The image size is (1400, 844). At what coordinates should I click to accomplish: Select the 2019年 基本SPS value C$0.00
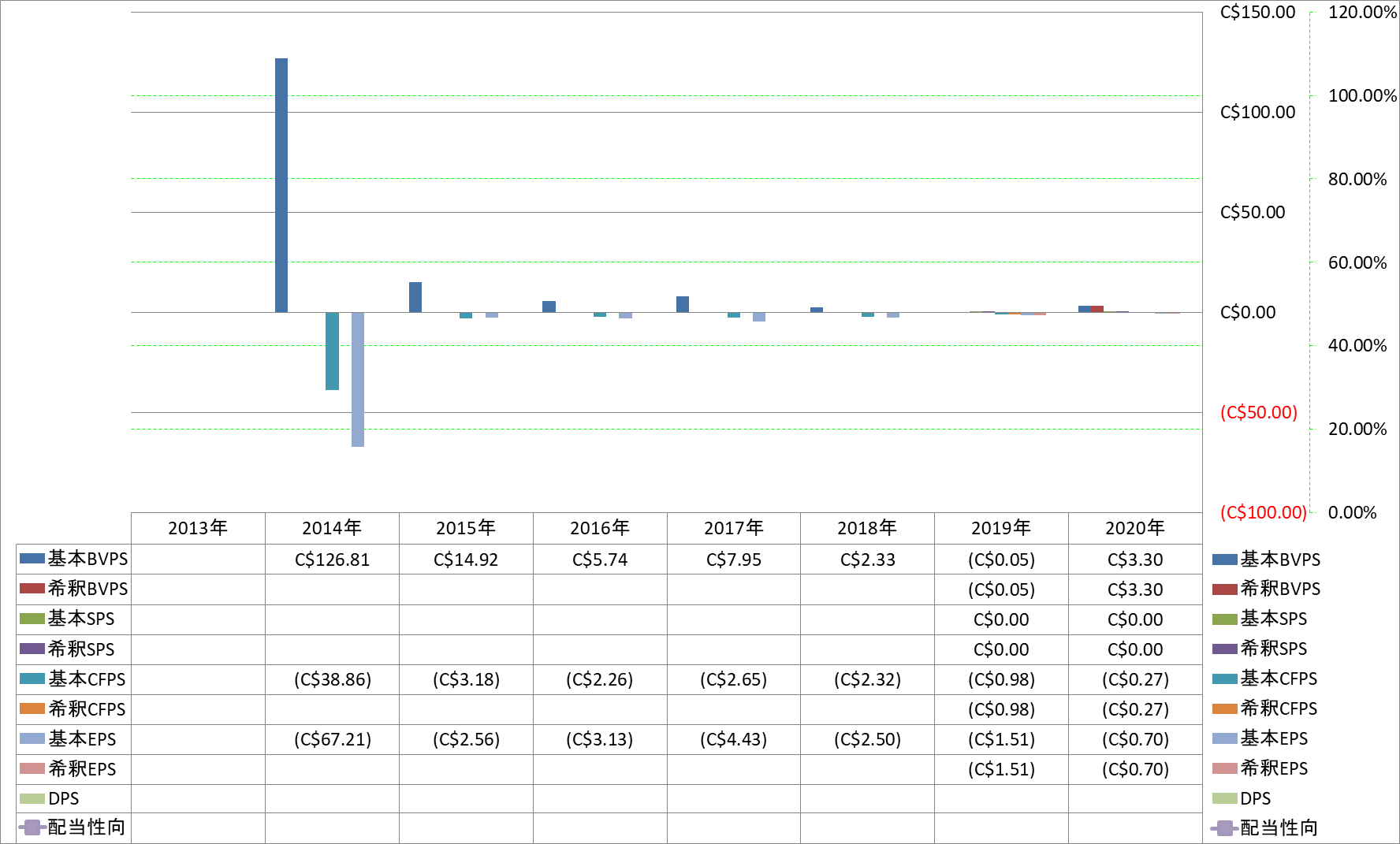click(x=1001, y=619)
